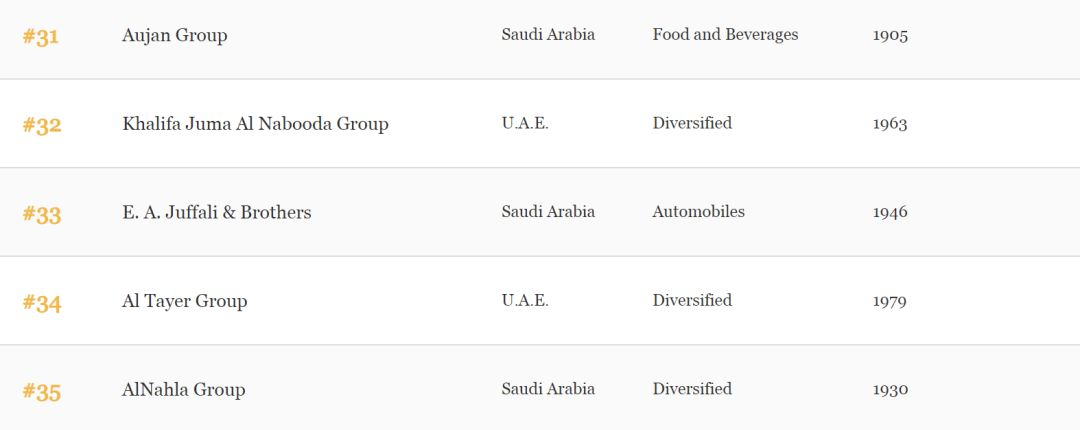Click the #33 rank number
The height and width of the screenshot is (430, 1080).
click(41, 214)
